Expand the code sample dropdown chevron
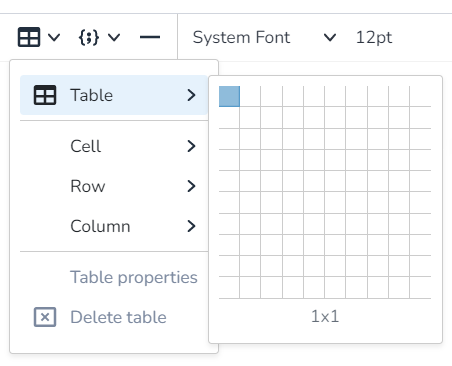Image resolution: width=452 pixels, height=366 pixels. point(114,37)
